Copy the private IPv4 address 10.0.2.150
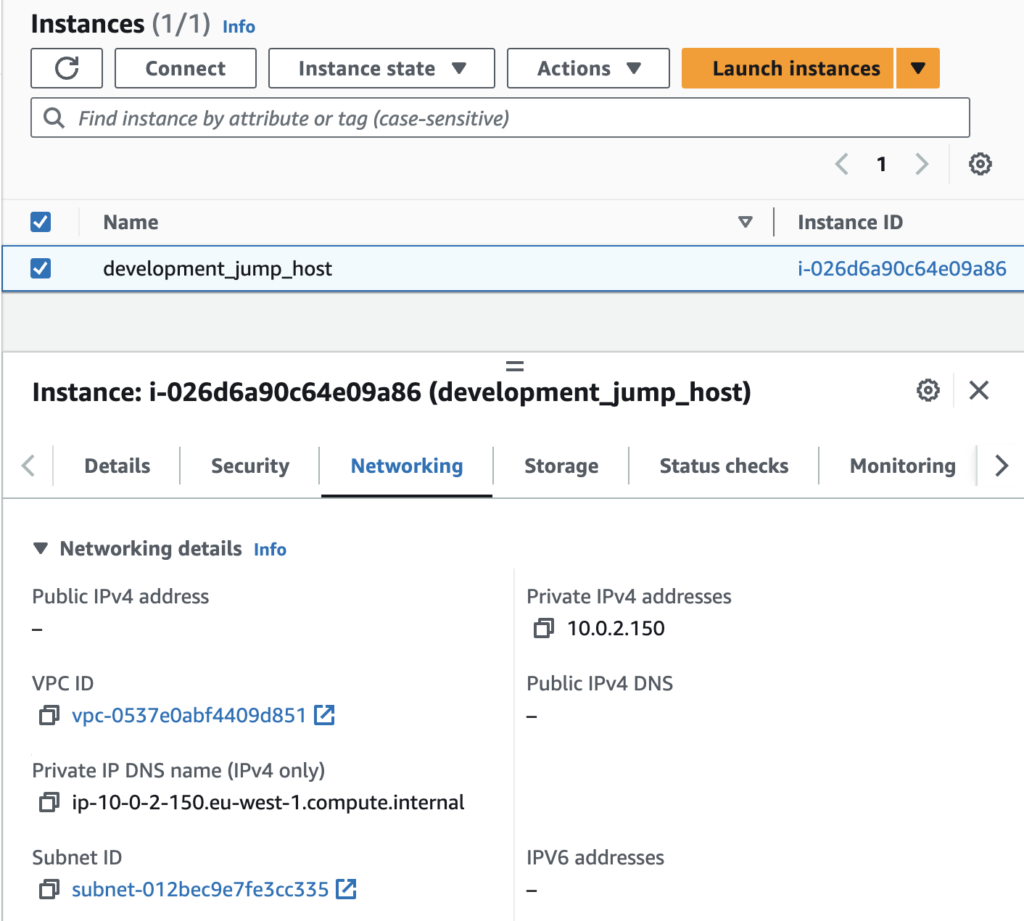 [543, 629]
